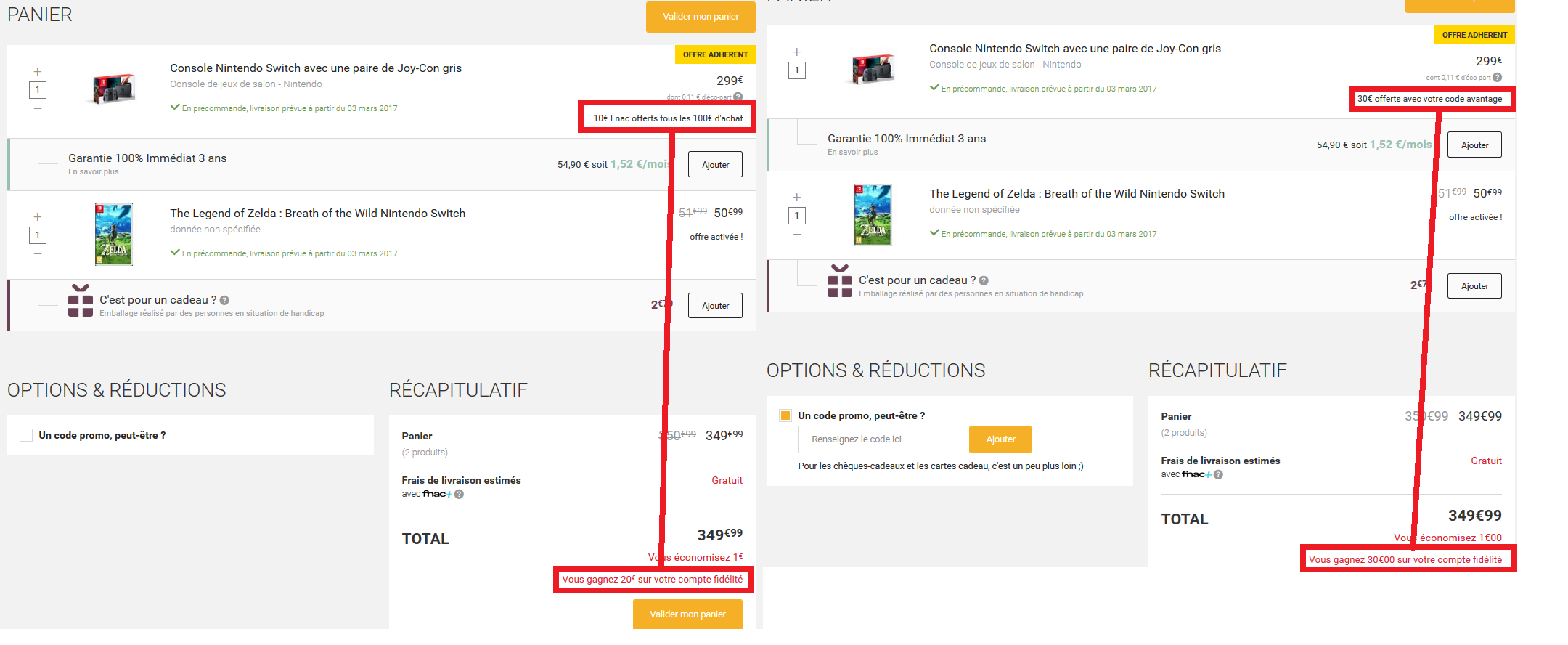Click the gift box icon in right cart
1568x645 pixels.
tap(840, 281)
